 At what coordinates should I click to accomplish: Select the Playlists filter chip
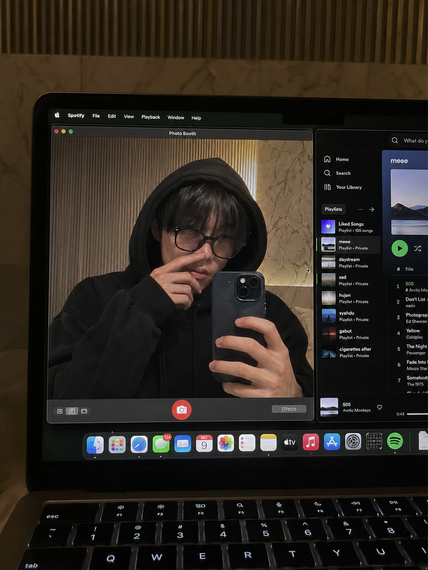pos(333,209)
